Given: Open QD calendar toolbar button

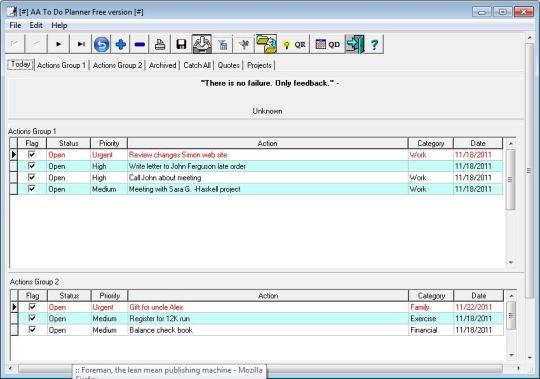Looking at the screenshot, I should coord(328,44).
